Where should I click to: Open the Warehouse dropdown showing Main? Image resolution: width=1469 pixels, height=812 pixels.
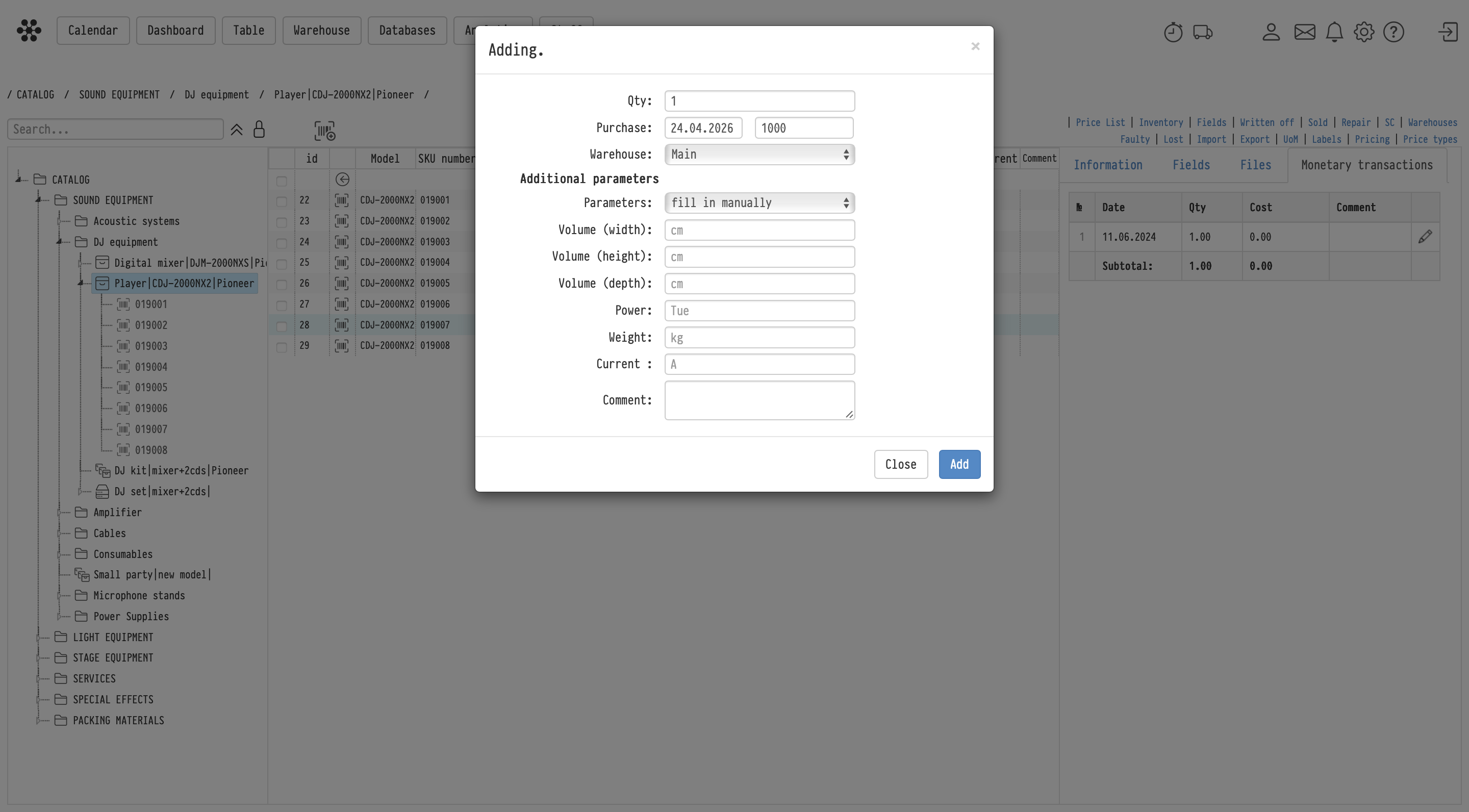click(759, 155)
